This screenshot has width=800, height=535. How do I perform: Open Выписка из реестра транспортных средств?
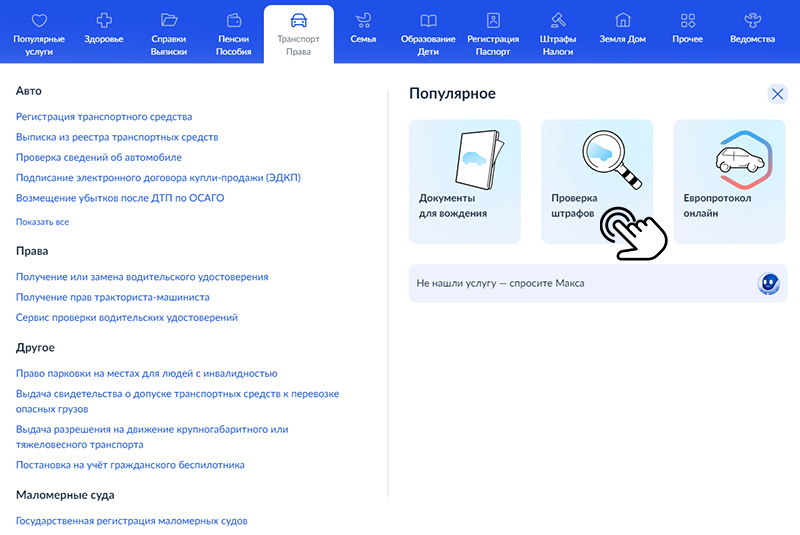(x=117, y=137)
